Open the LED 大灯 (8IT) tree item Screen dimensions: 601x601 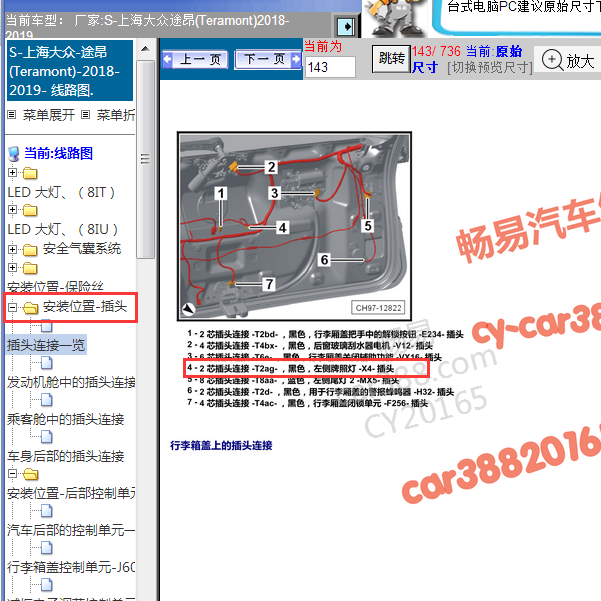[61, 192]
